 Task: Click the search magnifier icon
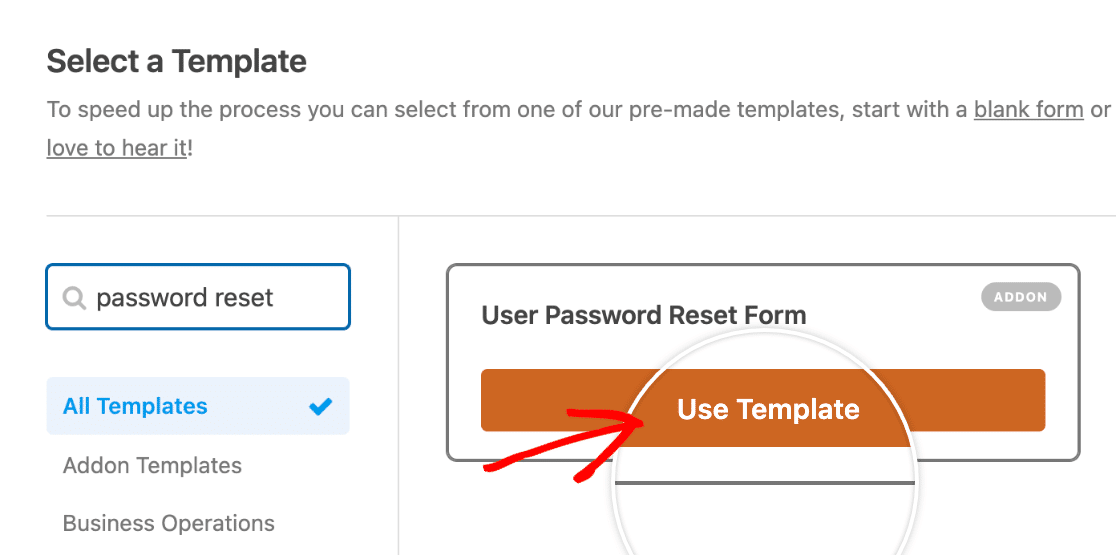(x=73, y=298)
